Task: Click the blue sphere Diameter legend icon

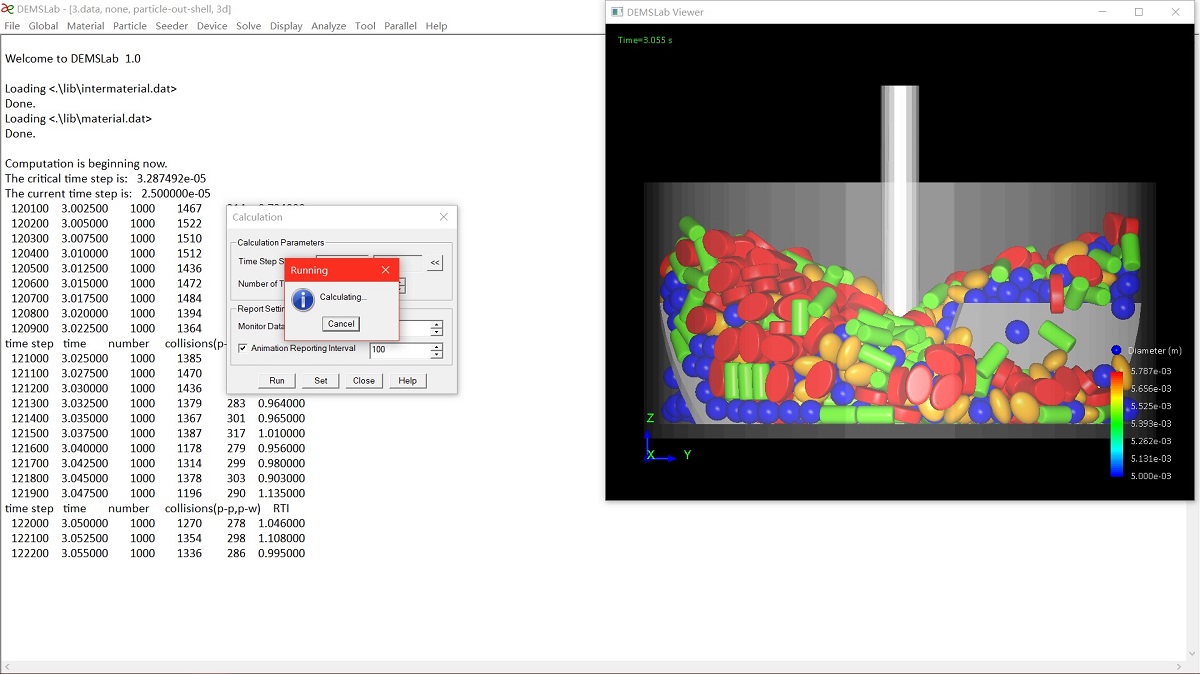Action: [x=1116, y=350]
